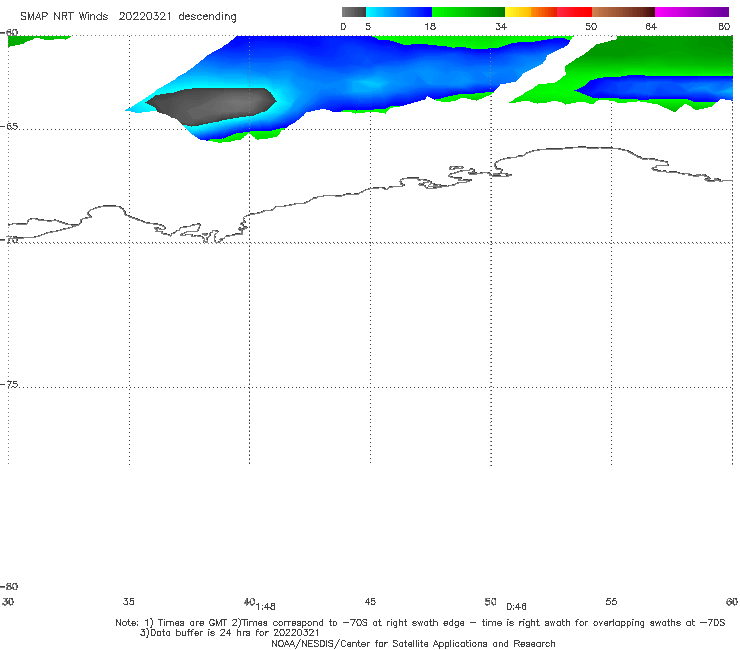Click the swath time label "1:48"

(x=266, y=607)
